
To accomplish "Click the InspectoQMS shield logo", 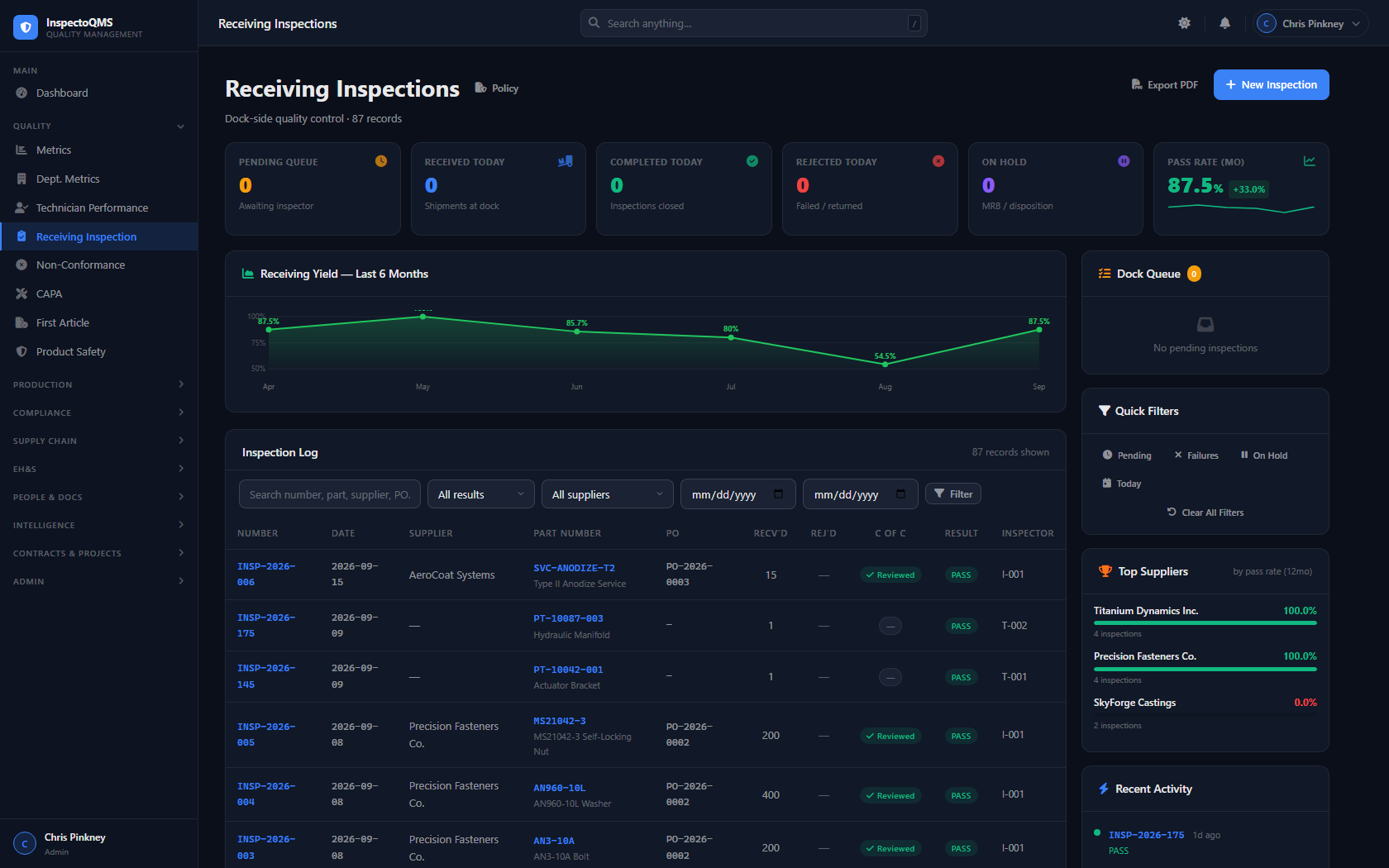I will coord(26,27).
